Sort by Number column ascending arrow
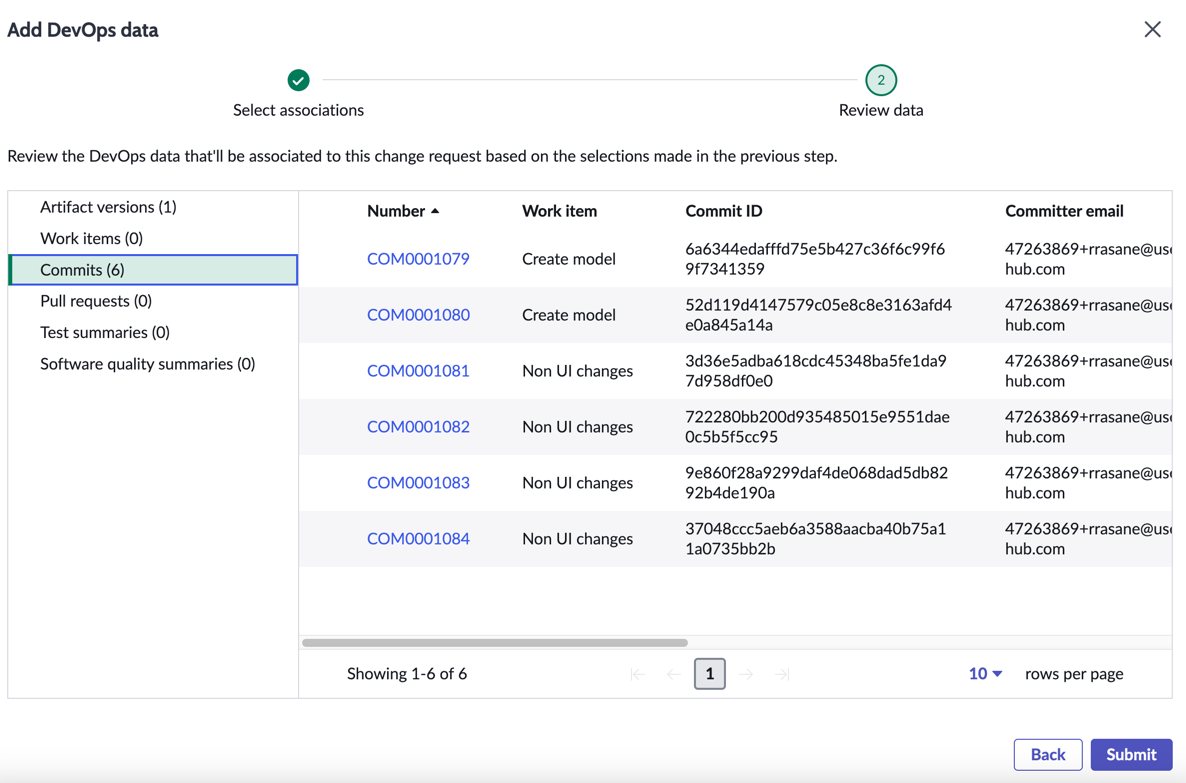1186x783 pixels. (435, 211)
